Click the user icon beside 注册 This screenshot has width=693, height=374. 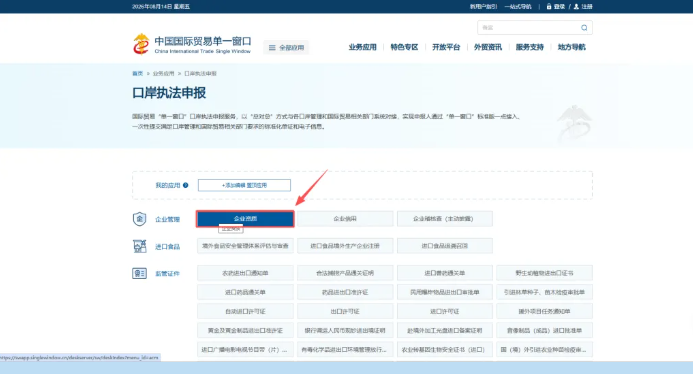[x=576, y=7]
